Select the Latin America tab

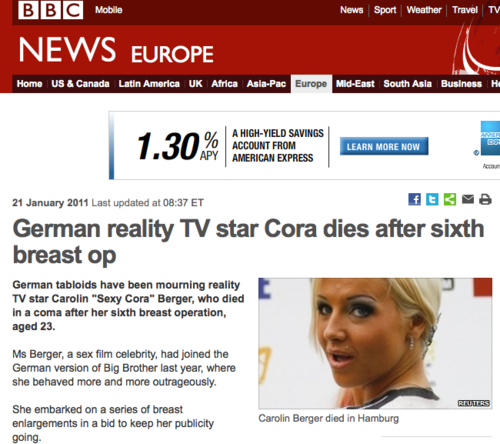(x=149, y=84)
